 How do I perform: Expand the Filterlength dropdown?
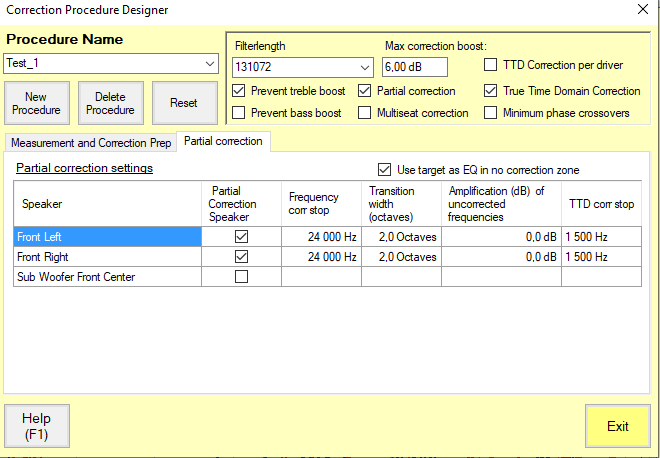pos(364,67)
